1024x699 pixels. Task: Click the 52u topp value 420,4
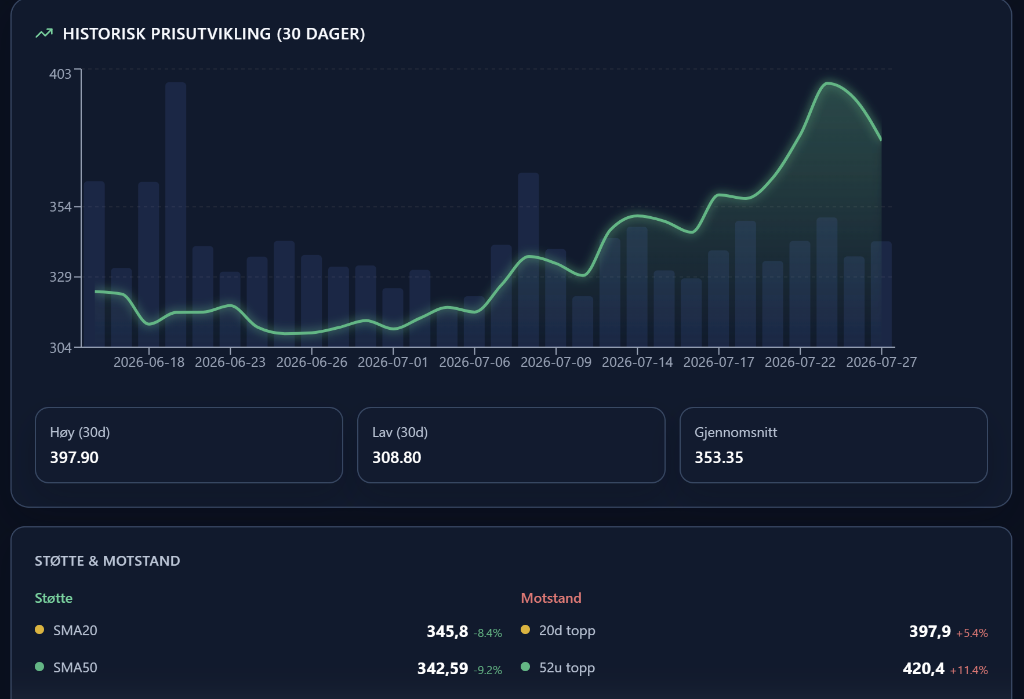(923, 669)
